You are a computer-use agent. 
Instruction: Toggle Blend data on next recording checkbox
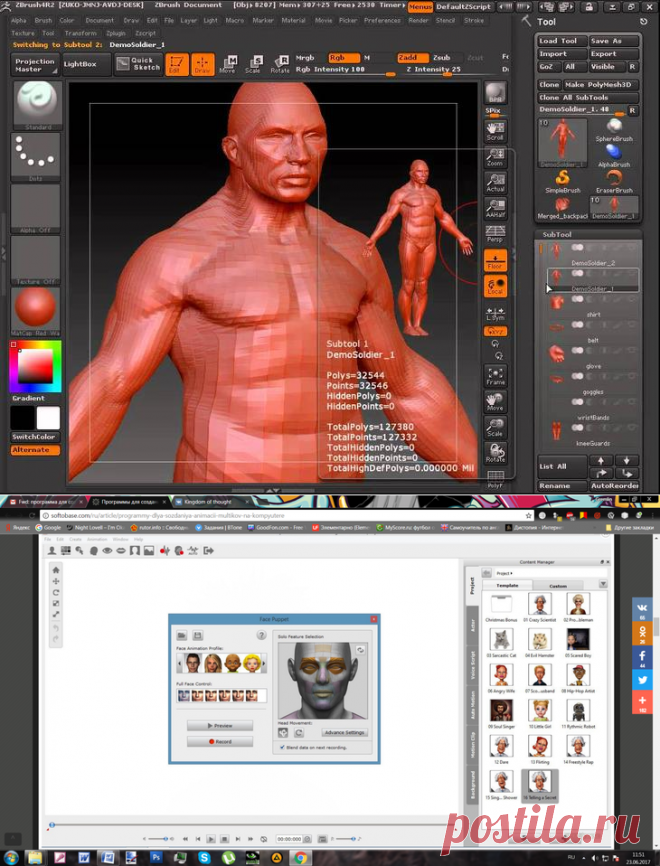tap(282, 747)
